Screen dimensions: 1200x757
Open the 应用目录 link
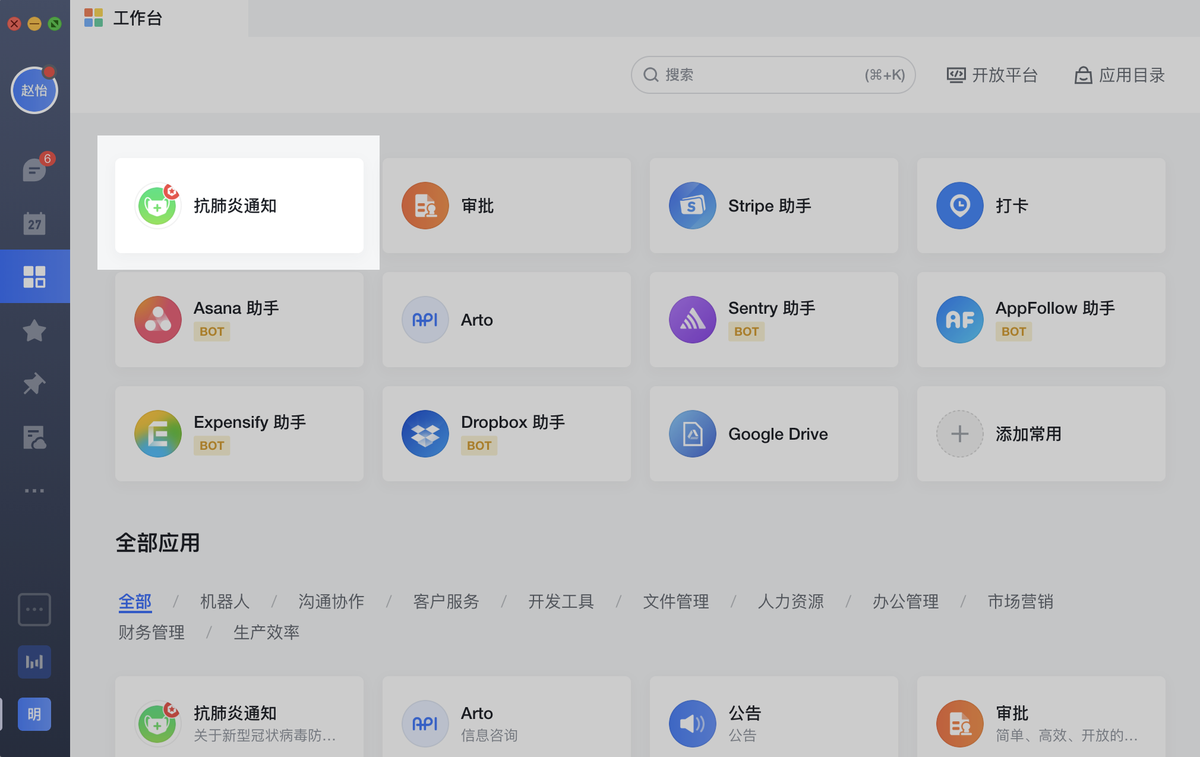1119,74
